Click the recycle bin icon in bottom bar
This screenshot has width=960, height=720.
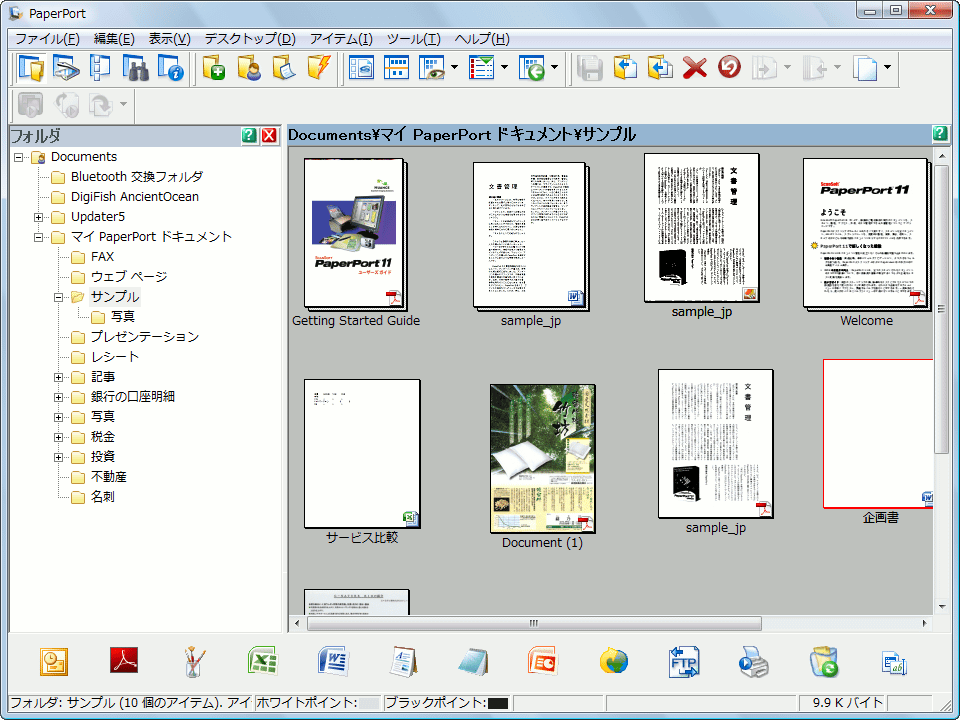click(823, 662)
